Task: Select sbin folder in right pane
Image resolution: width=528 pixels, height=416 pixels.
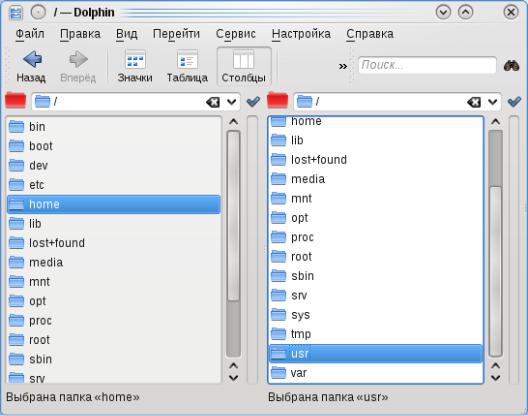Action: tap(376, 276)
